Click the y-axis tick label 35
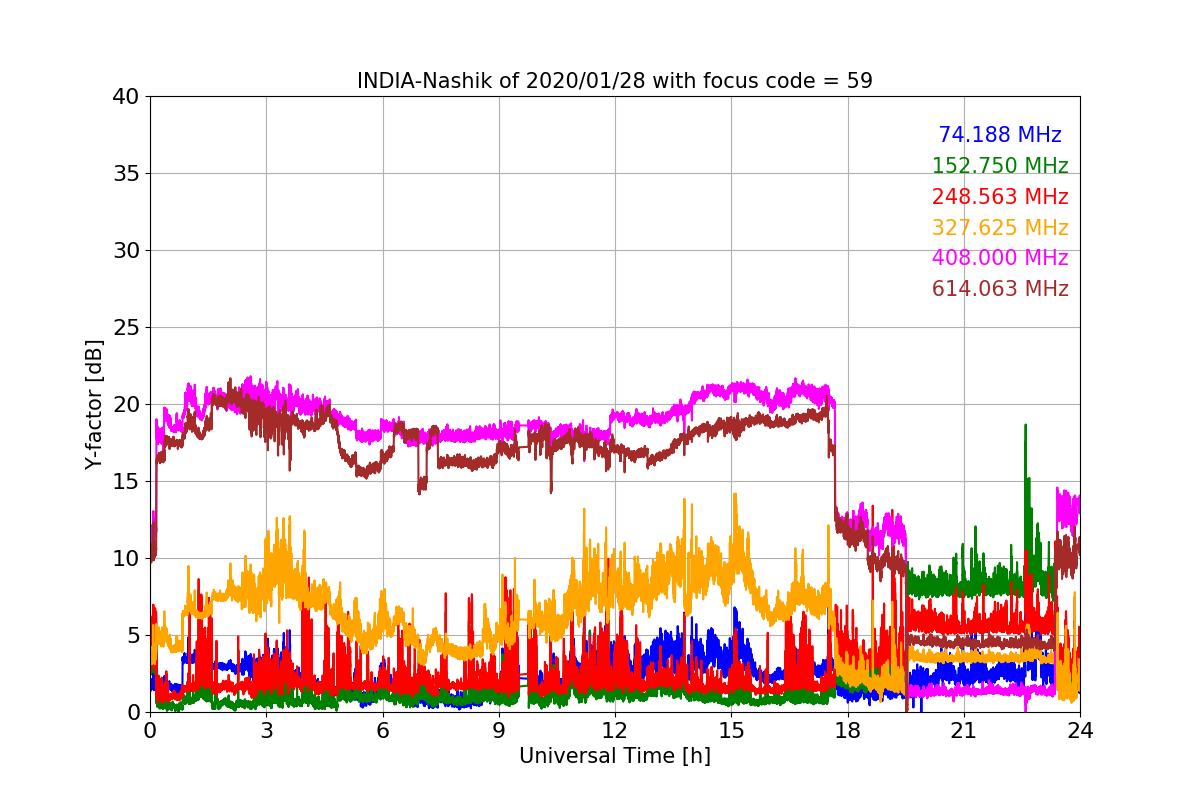The image size is (1200, 800). (125, 174)
